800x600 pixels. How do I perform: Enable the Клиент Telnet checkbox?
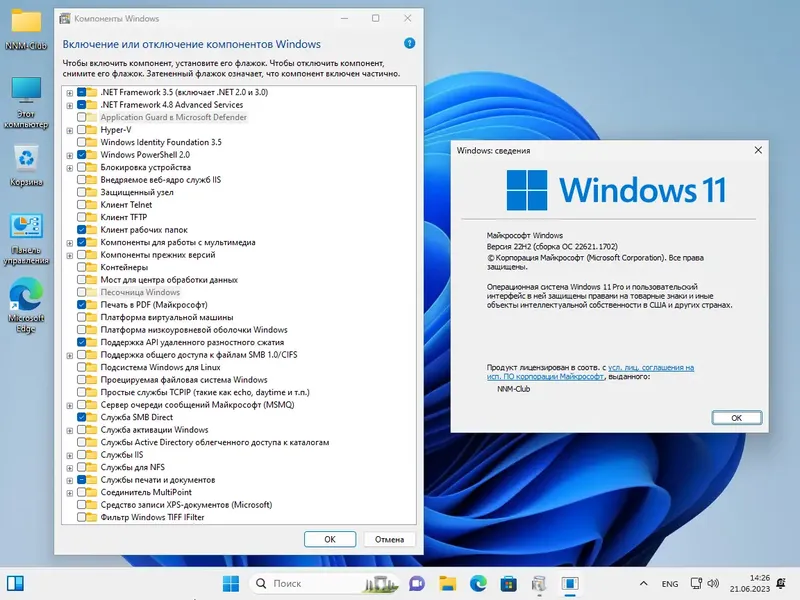tap(82, 205)
